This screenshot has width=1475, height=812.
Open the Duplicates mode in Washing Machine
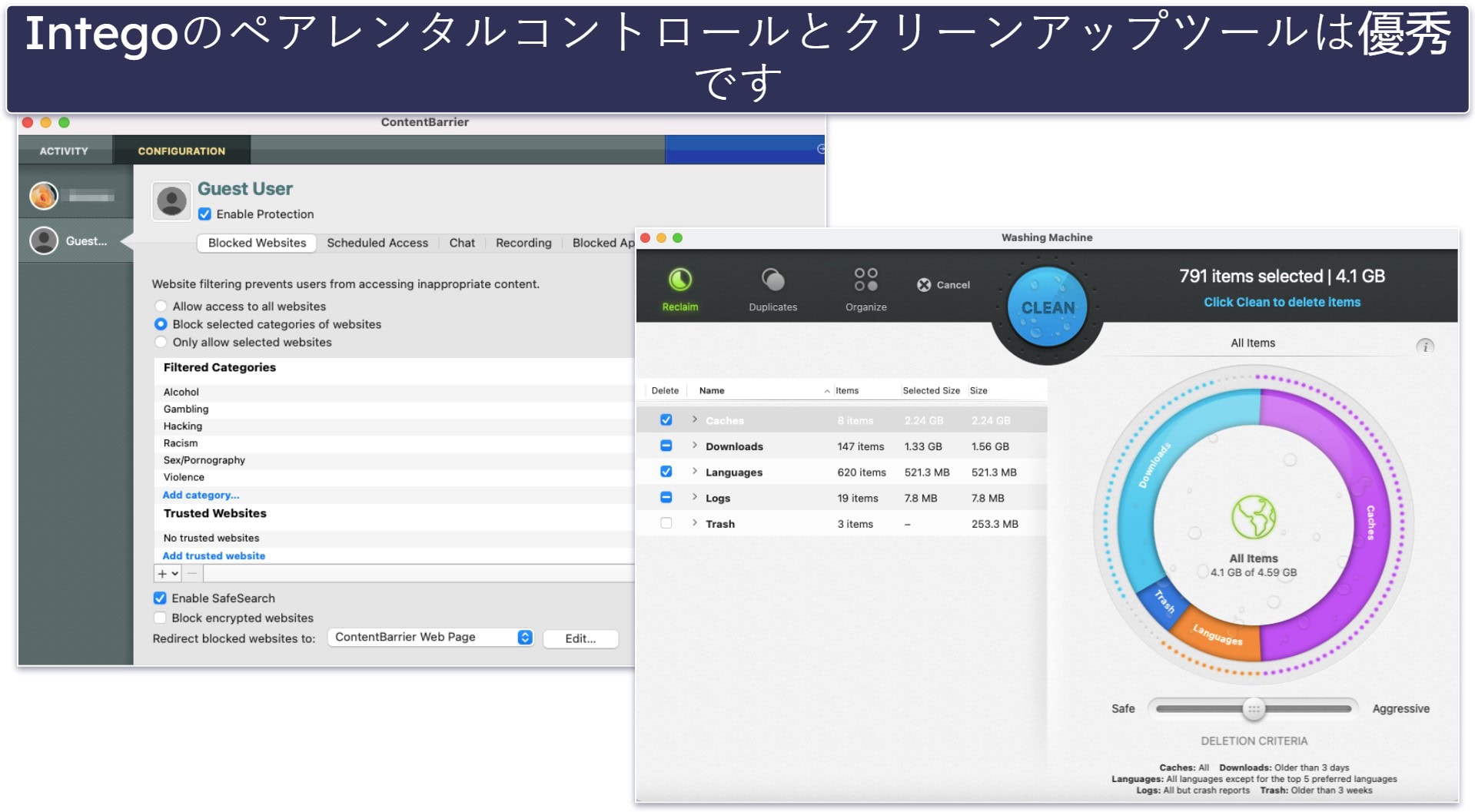click(x=772, y=290)
